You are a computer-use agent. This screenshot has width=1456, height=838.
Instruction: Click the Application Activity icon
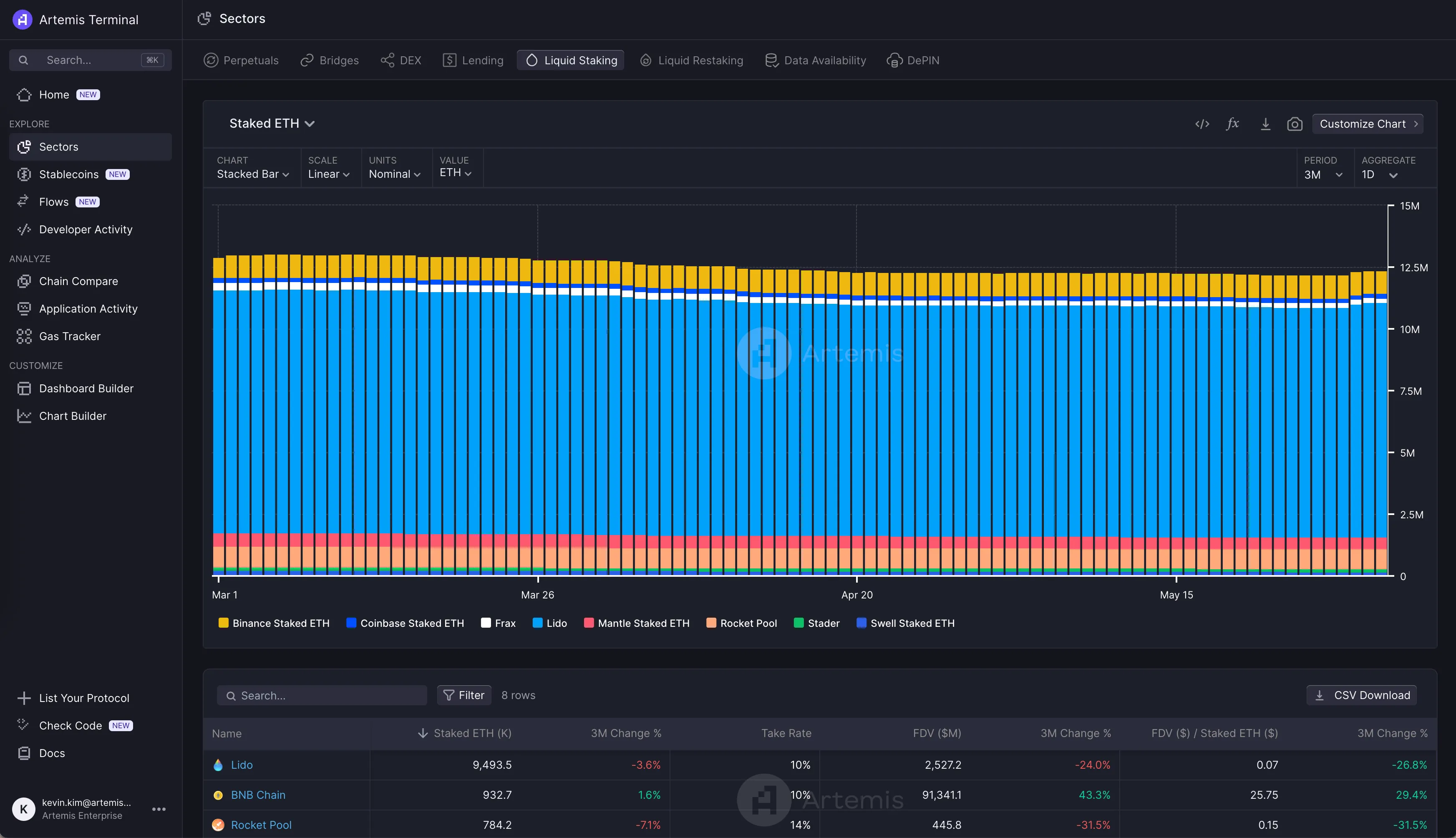click(24, 309)
